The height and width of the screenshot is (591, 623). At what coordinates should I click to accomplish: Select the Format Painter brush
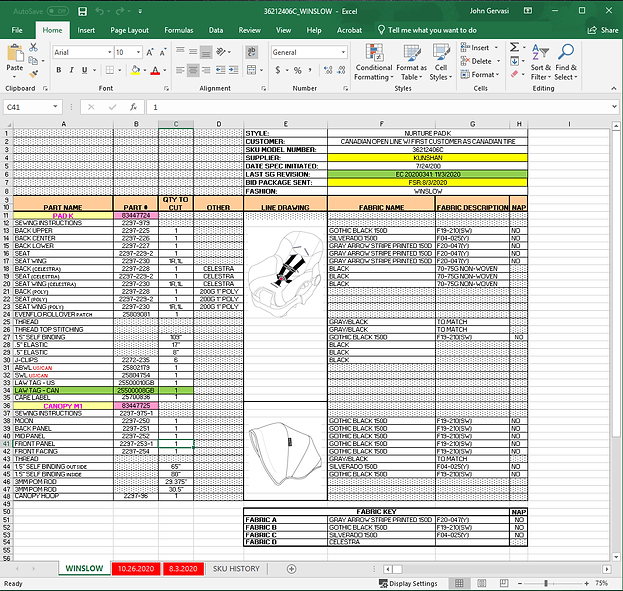(x=33, y=74)
